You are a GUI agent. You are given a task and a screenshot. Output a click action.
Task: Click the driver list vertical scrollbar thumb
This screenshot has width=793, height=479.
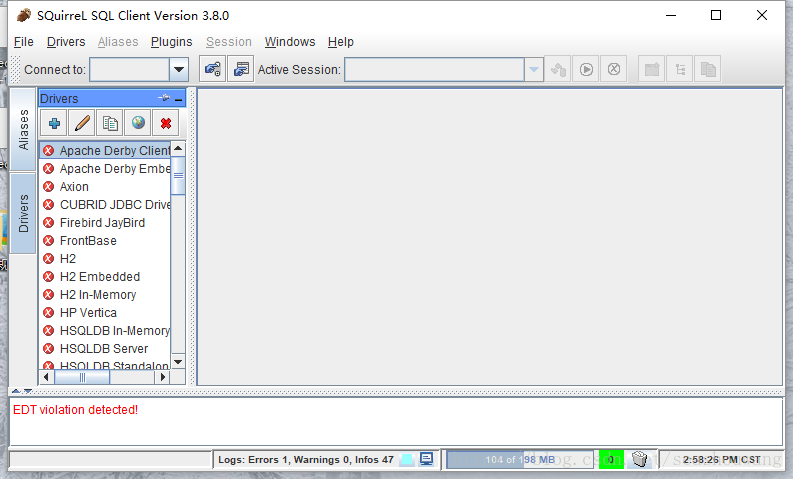[x=178, y=176]
